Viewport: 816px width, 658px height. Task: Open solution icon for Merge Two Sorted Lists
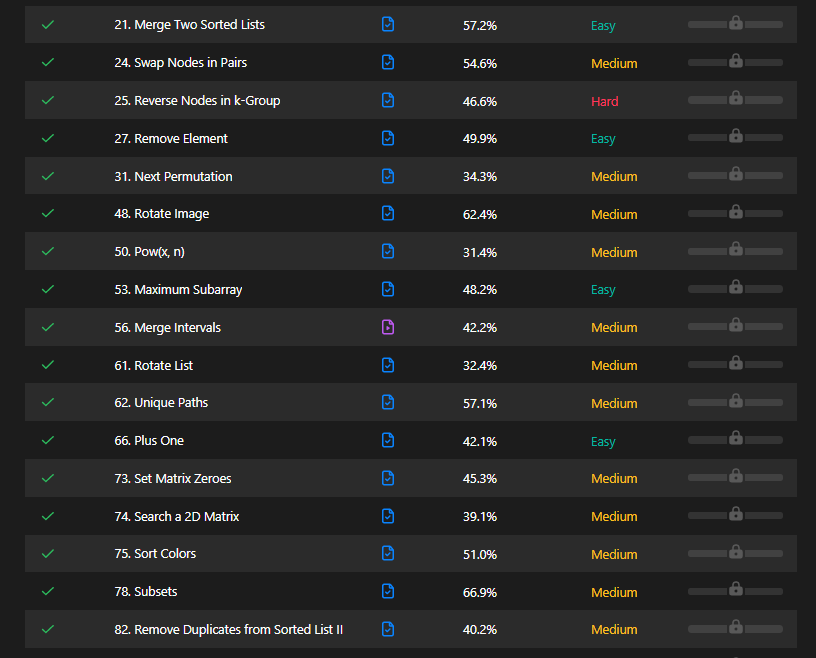(388, 24)
